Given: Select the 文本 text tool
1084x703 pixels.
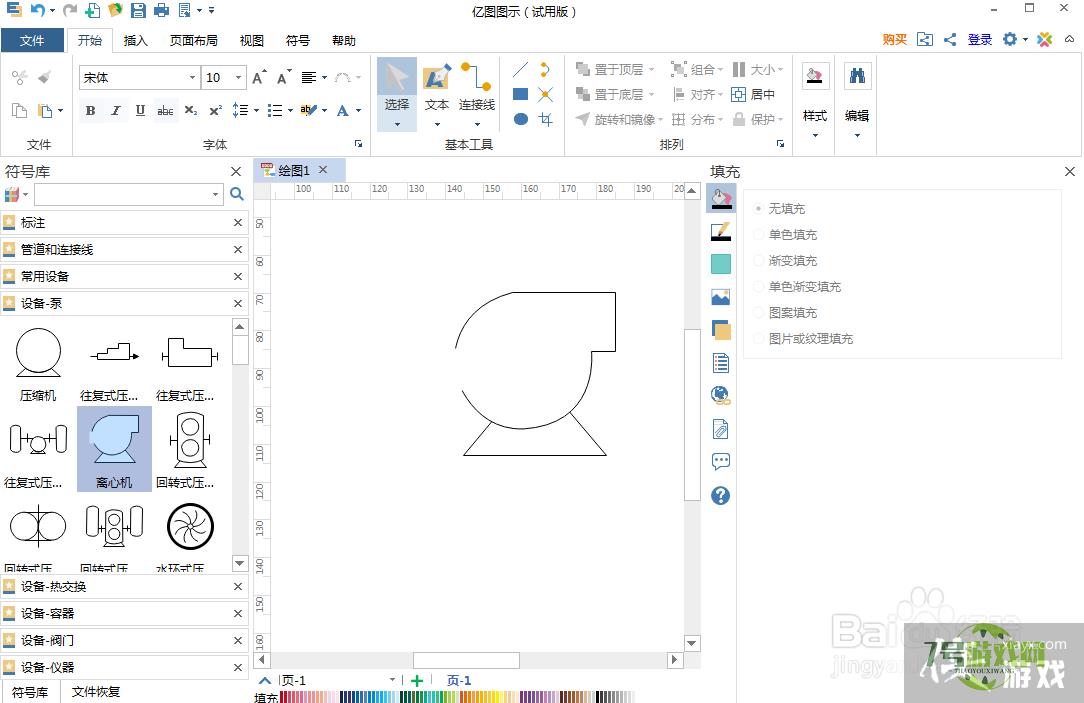Looking at the screenshot, I should point(436,94).
